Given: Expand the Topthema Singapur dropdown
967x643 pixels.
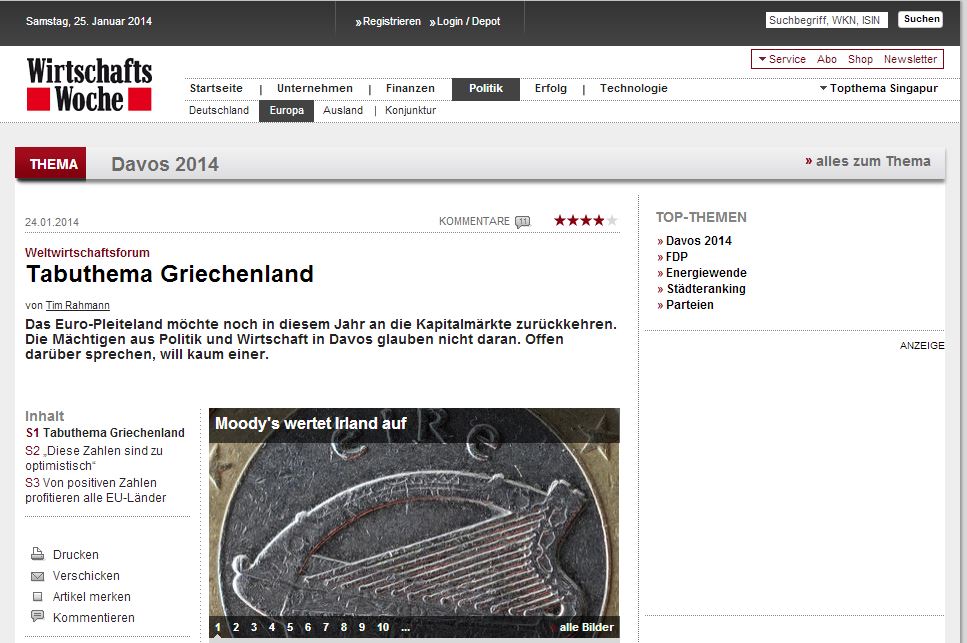Looking at the screenshot, I should (878, 88).
